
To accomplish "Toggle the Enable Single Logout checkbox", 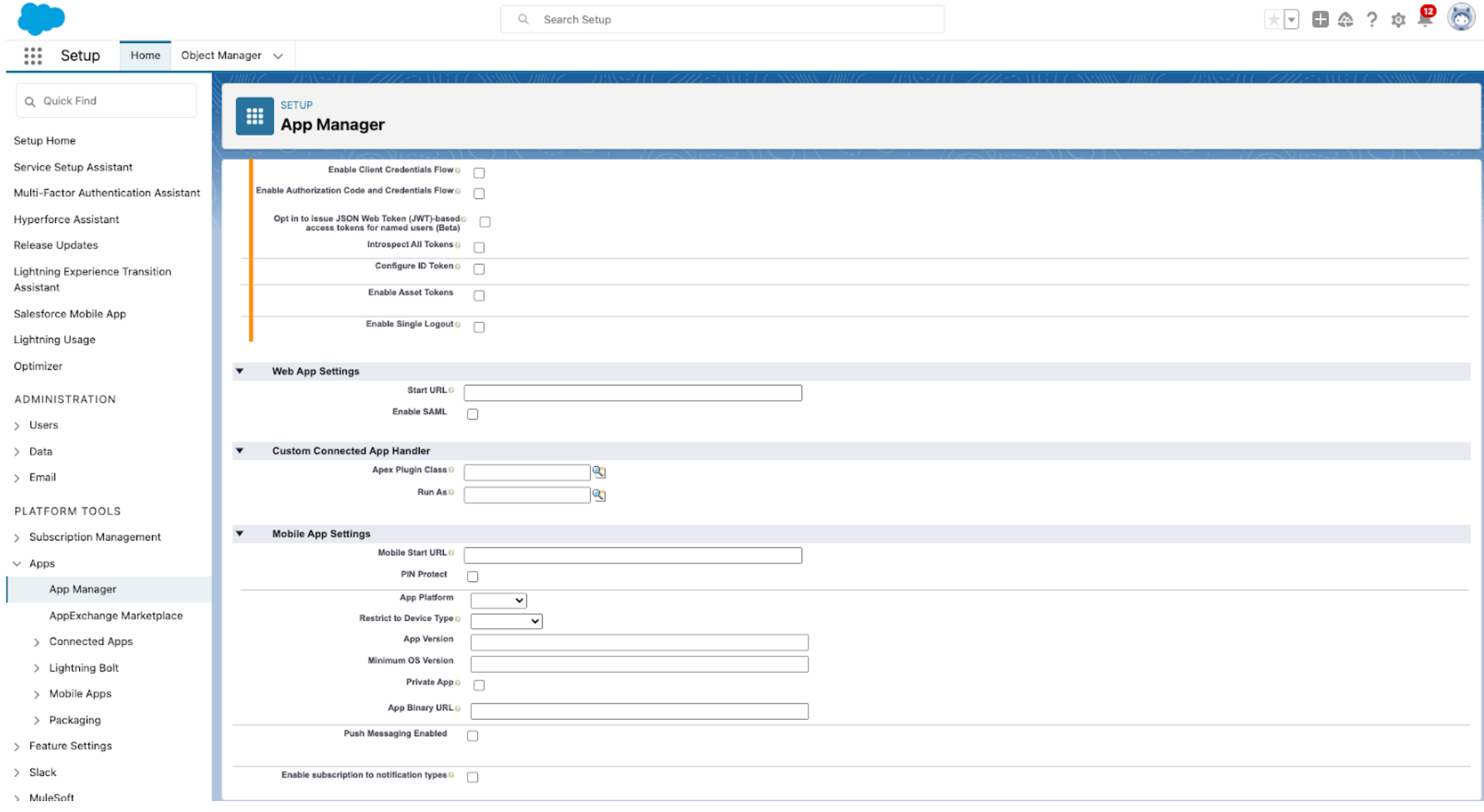I will point(477,326).
